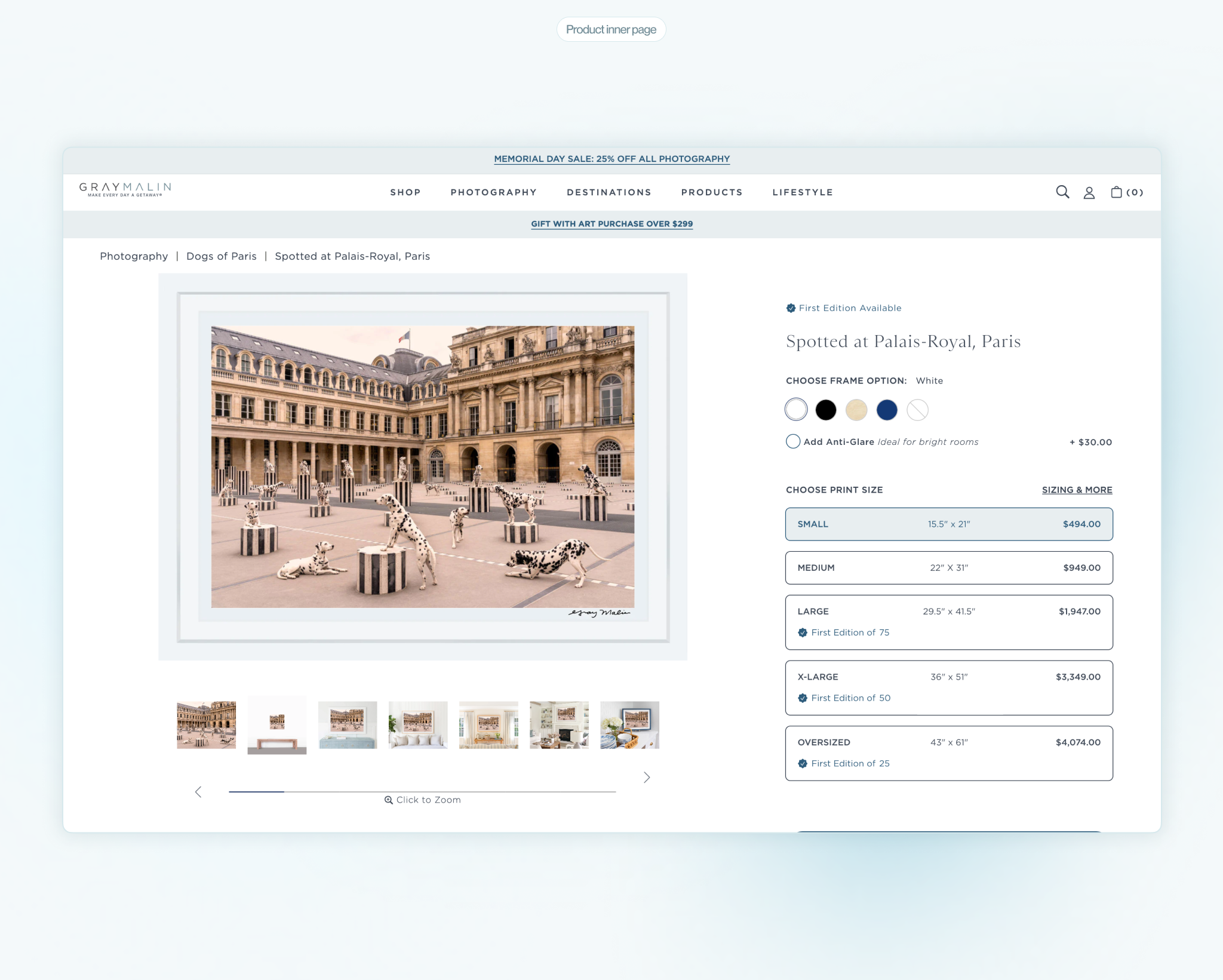Screen dimensions: 1223x980
Task: Choose the Oversized 43" x 61" print size
Action: pos(948,752)
